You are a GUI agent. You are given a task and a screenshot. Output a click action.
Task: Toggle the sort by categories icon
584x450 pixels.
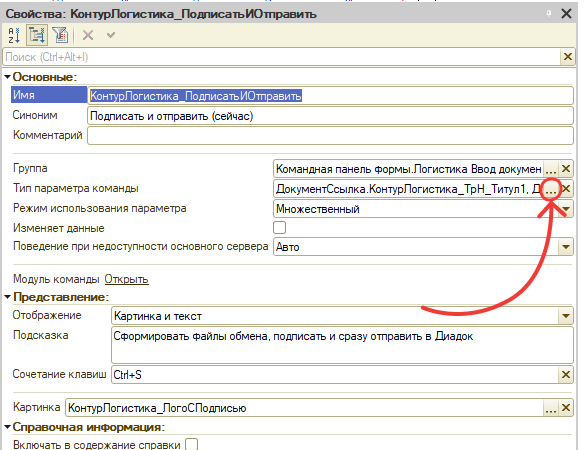click(36, 35)
